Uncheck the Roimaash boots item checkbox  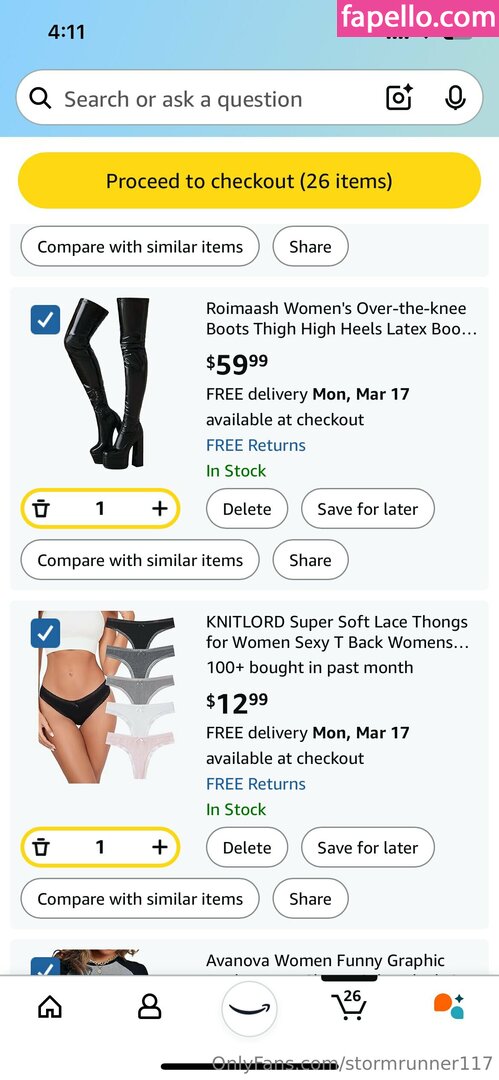pos(45,320)
